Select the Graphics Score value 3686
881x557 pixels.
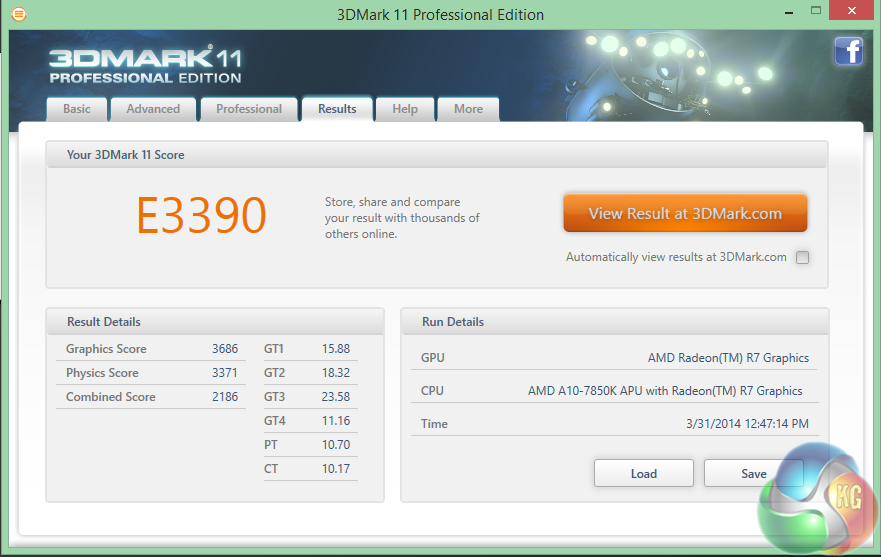point(225,349)
